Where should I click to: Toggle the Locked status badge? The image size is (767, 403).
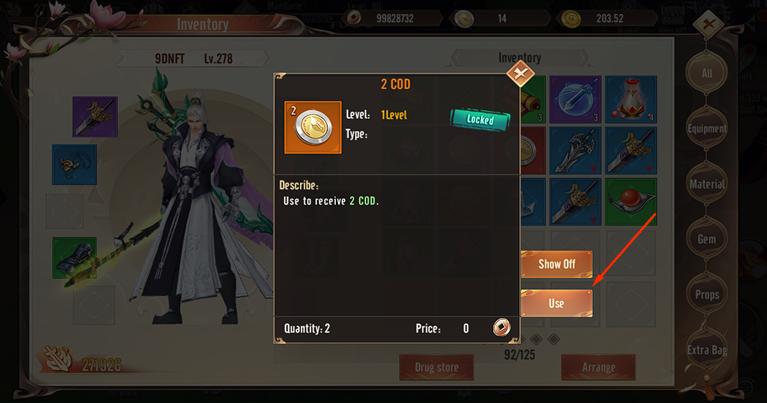coord(480,120)
